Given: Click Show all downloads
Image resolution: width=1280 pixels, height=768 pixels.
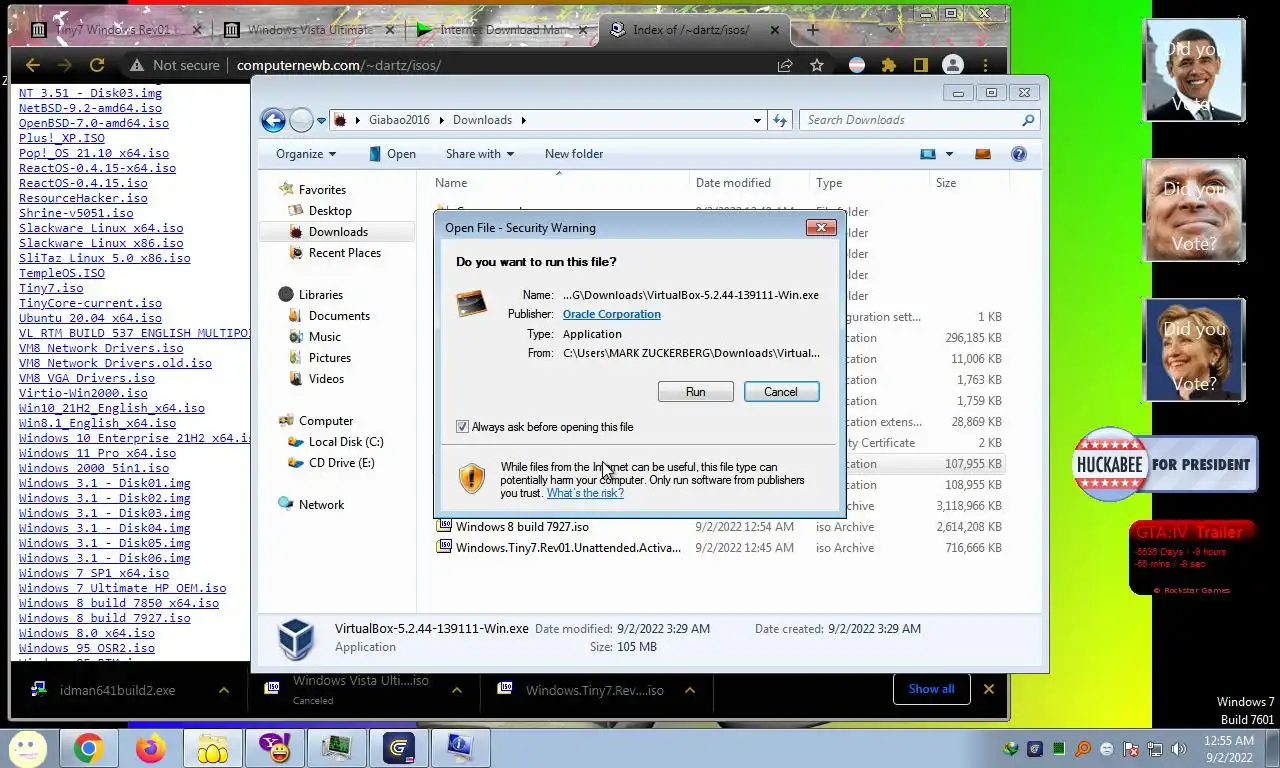Looking at the screenshot, I should [931, 689].
